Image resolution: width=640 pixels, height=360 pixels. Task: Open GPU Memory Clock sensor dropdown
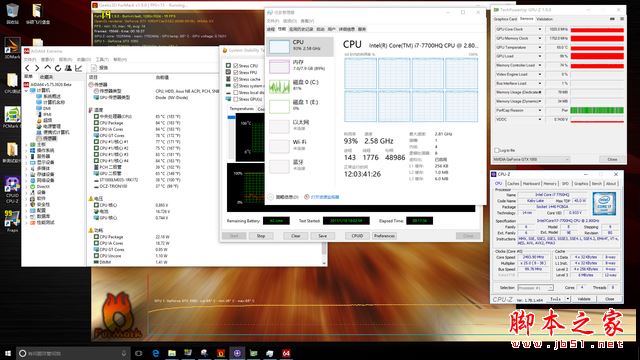tap(540, 38)
